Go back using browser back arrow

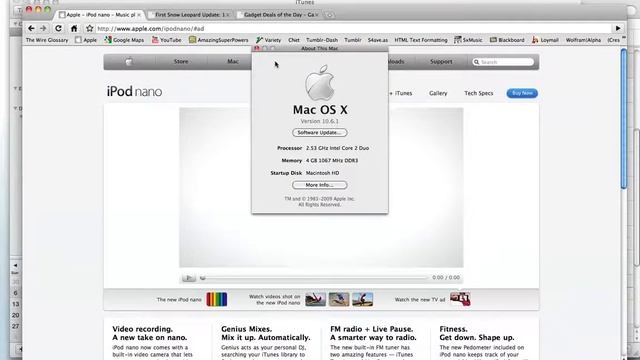pyautogui.click(x=31, y=28)
